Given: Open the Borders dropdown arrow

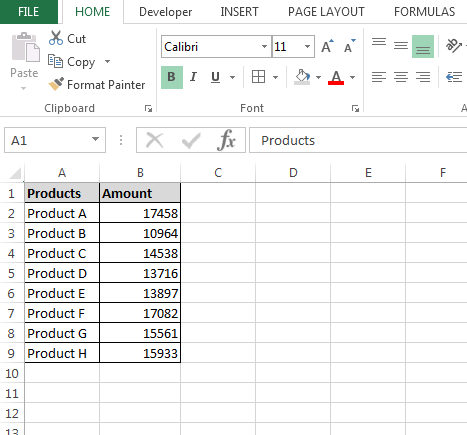Looking at the screenshot, I should pyautogui.click(x=275, y=77).
